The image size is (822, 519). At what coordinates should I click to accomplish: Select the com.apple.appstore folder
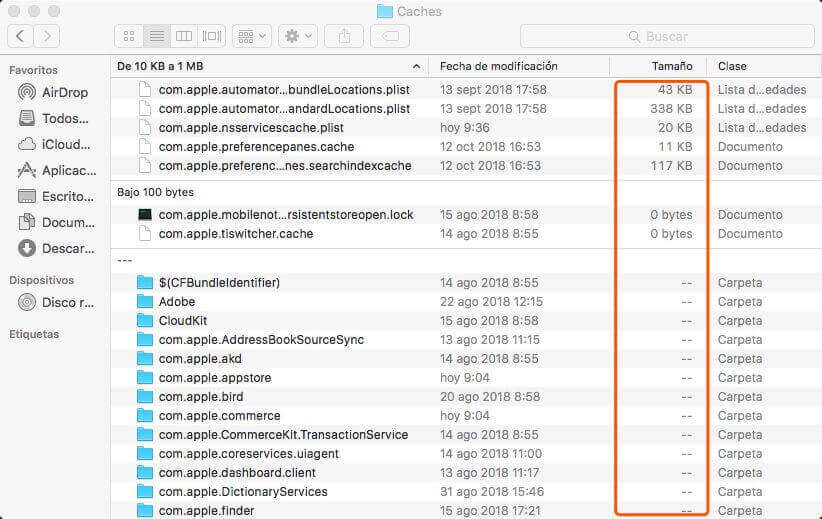[x=215, y=377]
